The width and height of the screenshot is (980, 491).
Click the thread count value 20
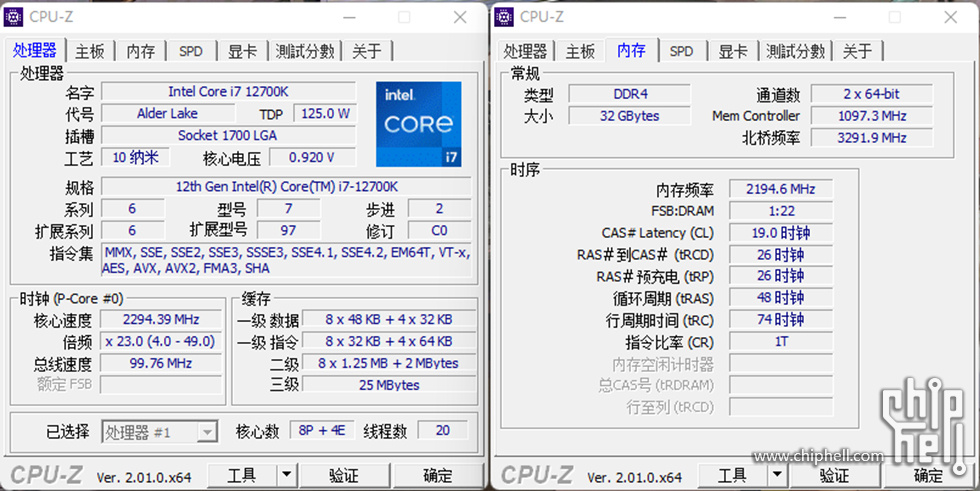tap(442, 430)
